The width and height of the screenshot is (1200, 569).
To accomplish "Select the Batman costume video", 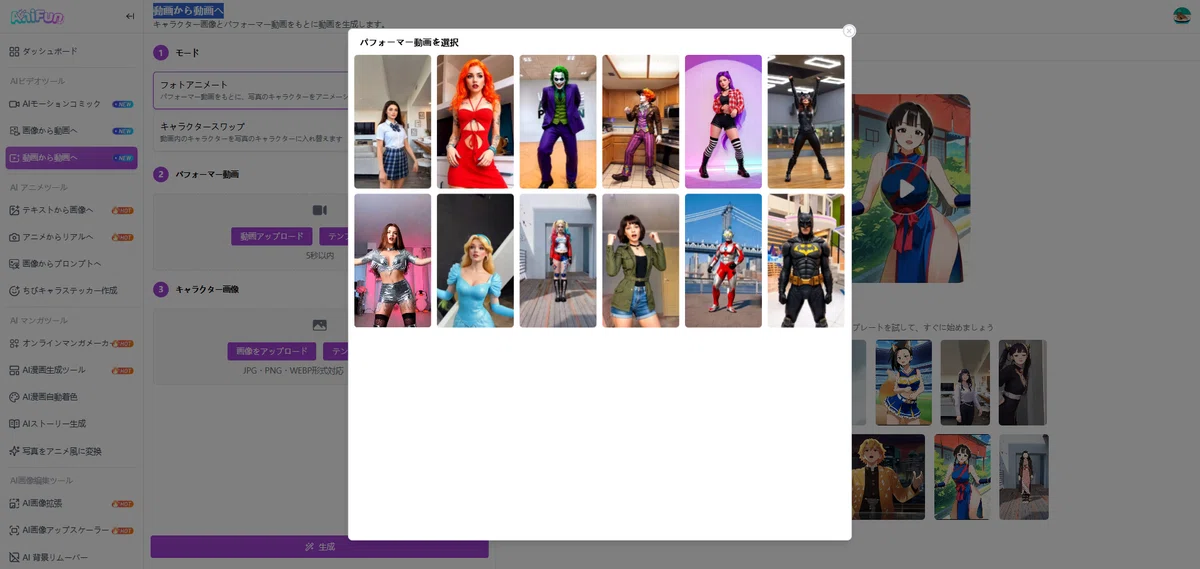I will 806,260.
